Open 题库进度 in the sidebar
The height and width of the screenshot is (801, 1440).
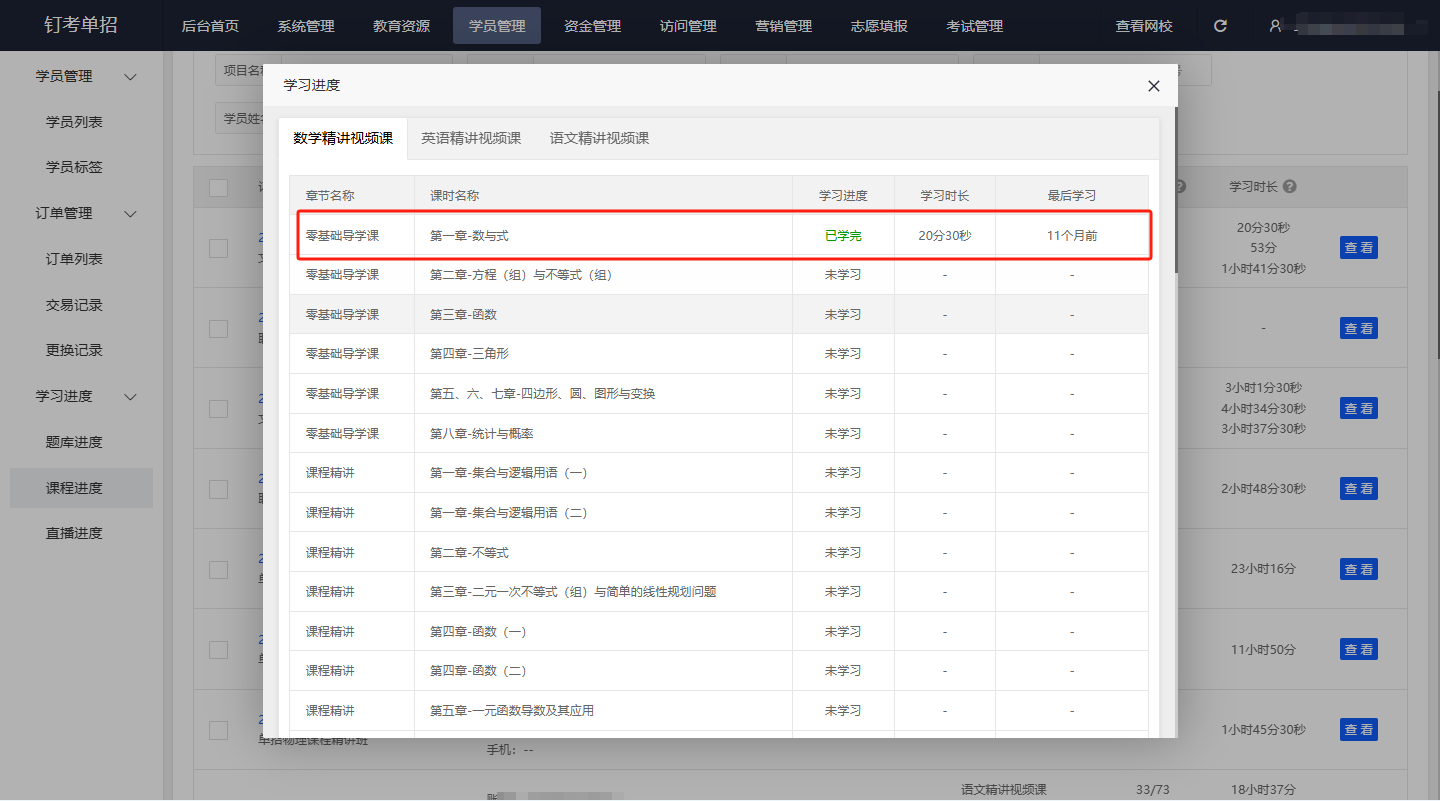(74, 442)
